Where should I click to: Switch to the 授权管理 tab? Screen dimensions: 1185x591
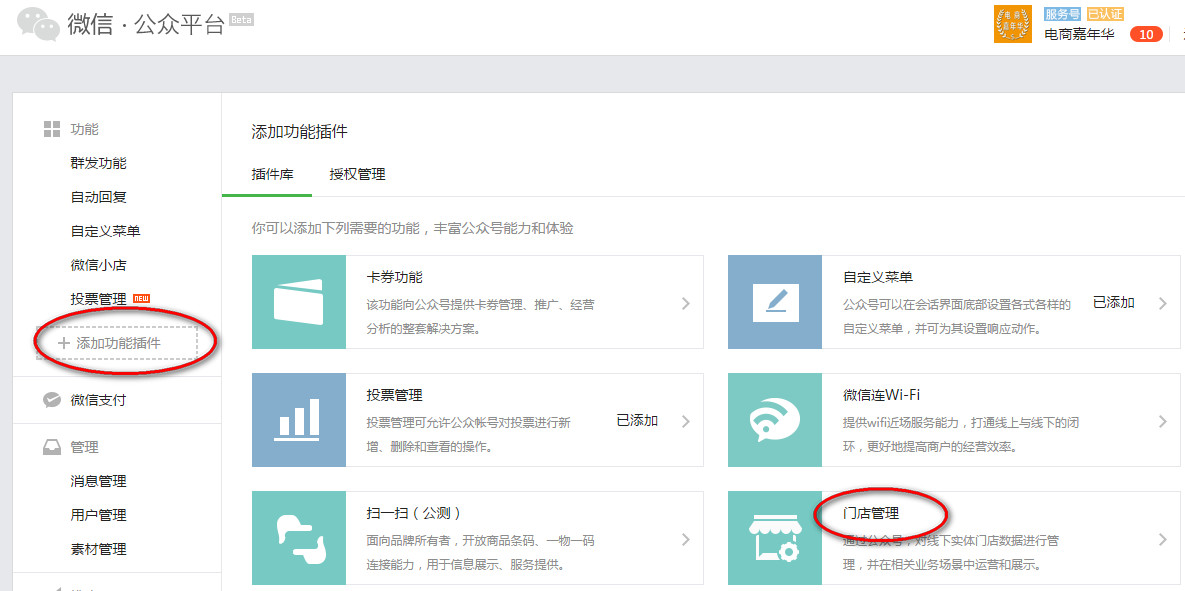pos(357,175)
